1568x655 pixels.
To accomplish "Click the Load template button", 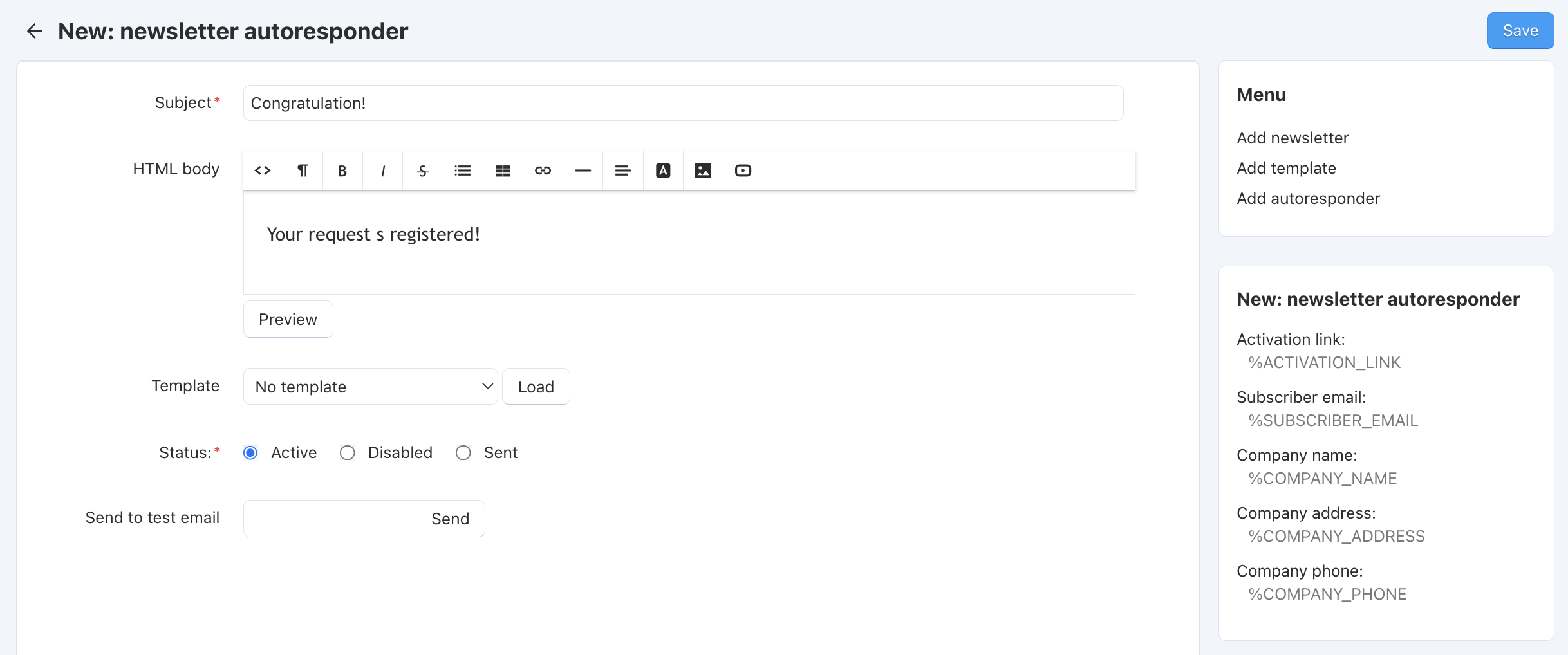I will [536, 387].
